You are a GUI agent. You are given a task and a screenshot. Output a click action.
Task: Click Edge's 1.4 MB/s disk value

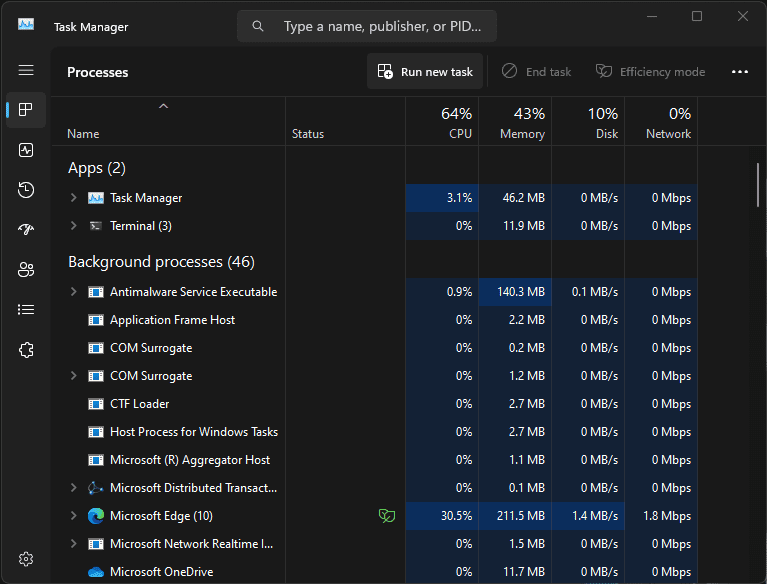(x=595, y=516)
